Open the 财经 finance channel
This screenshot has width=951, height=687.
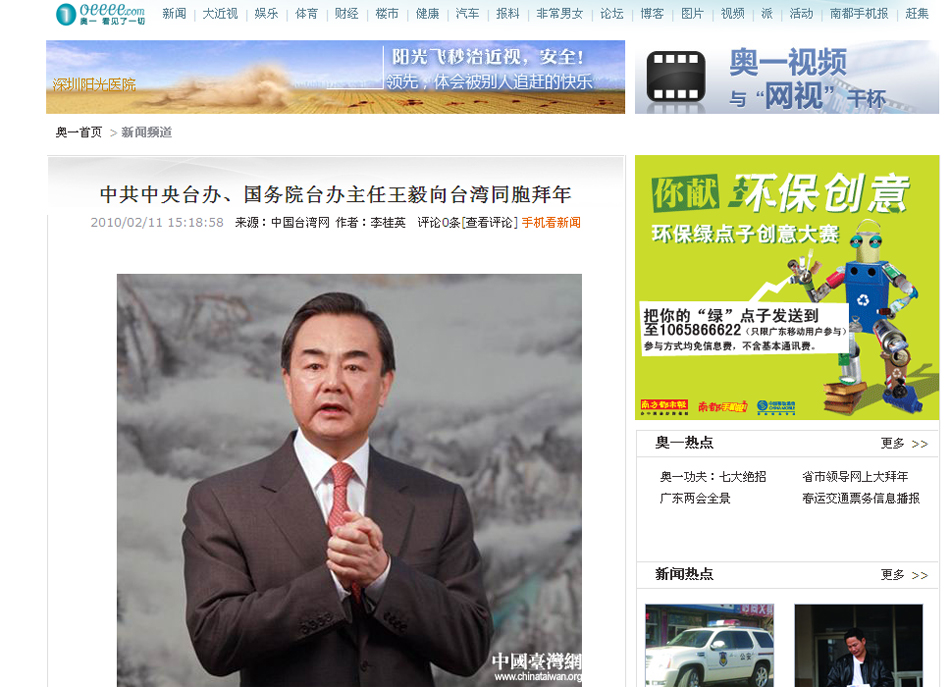(x=347, y=14)
